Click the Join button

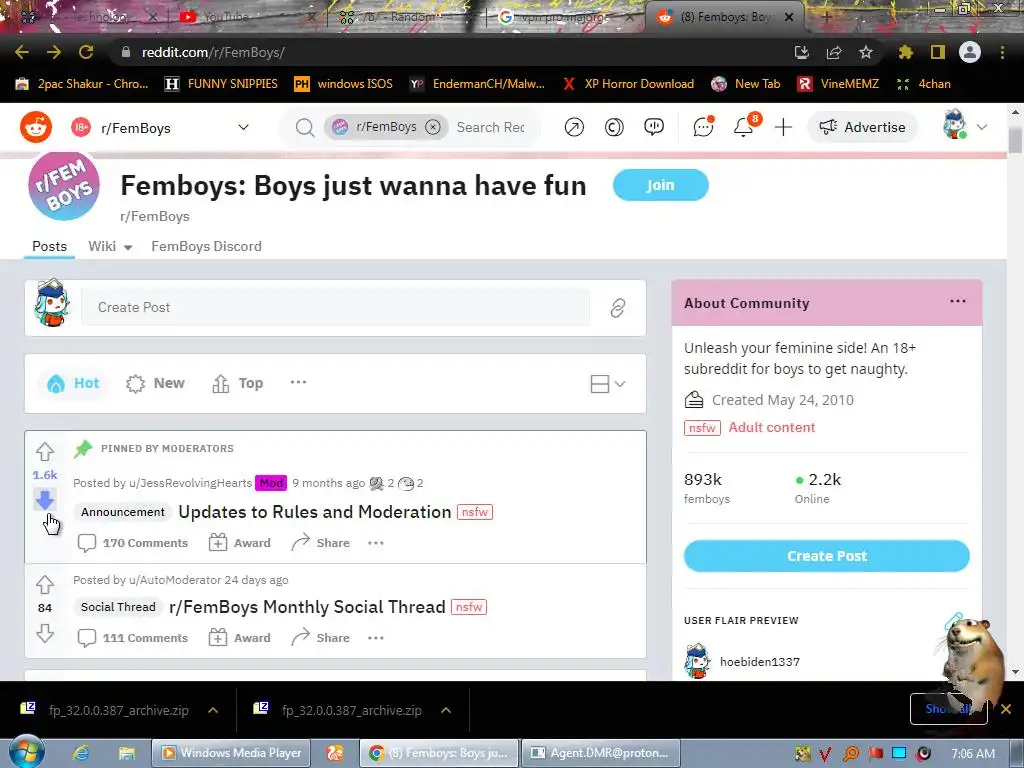click(660, 185)
